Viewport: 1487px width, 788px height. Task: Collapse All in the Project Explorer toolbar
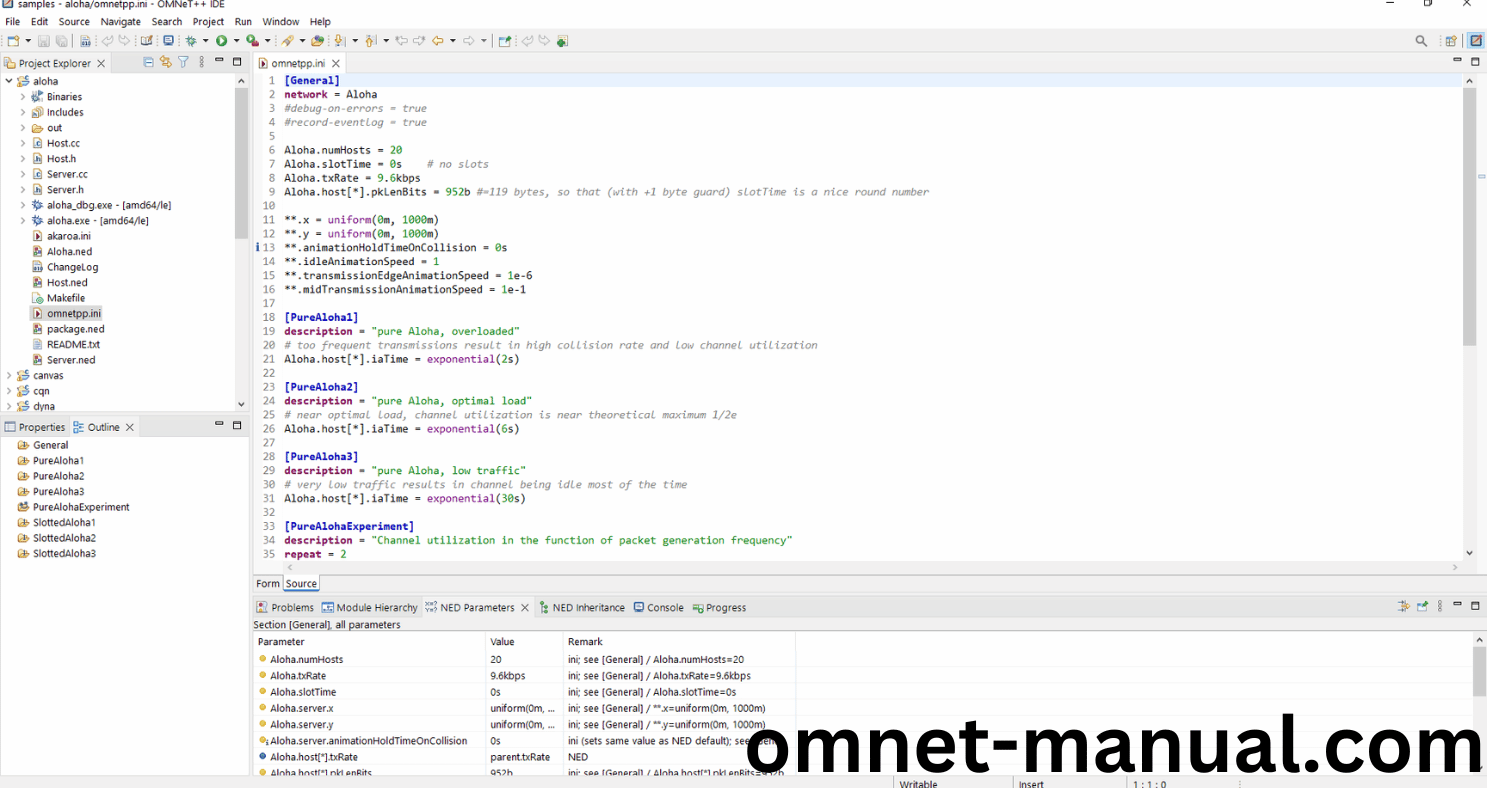(148, 62)
